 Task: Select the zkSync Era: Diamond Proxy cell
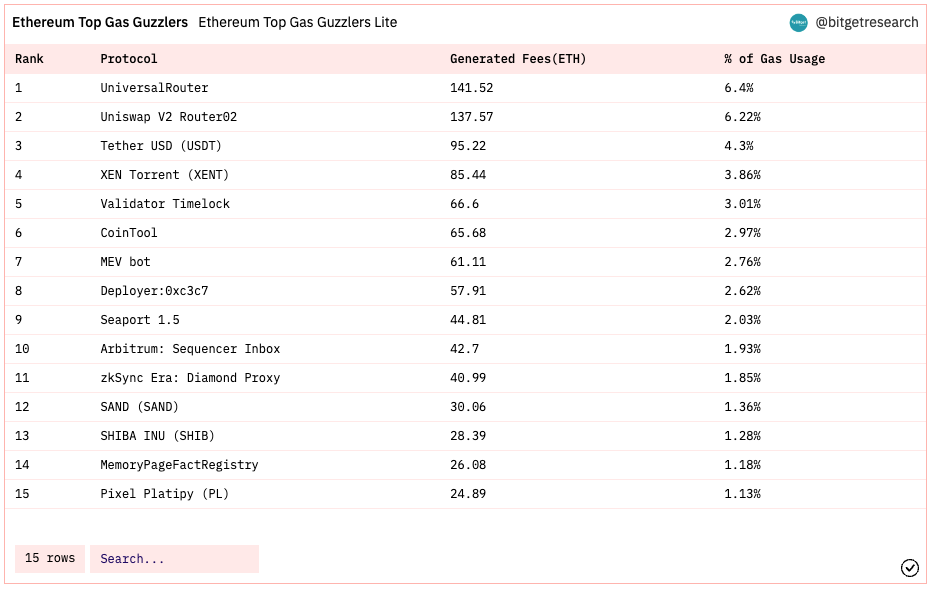coord(190,378)
